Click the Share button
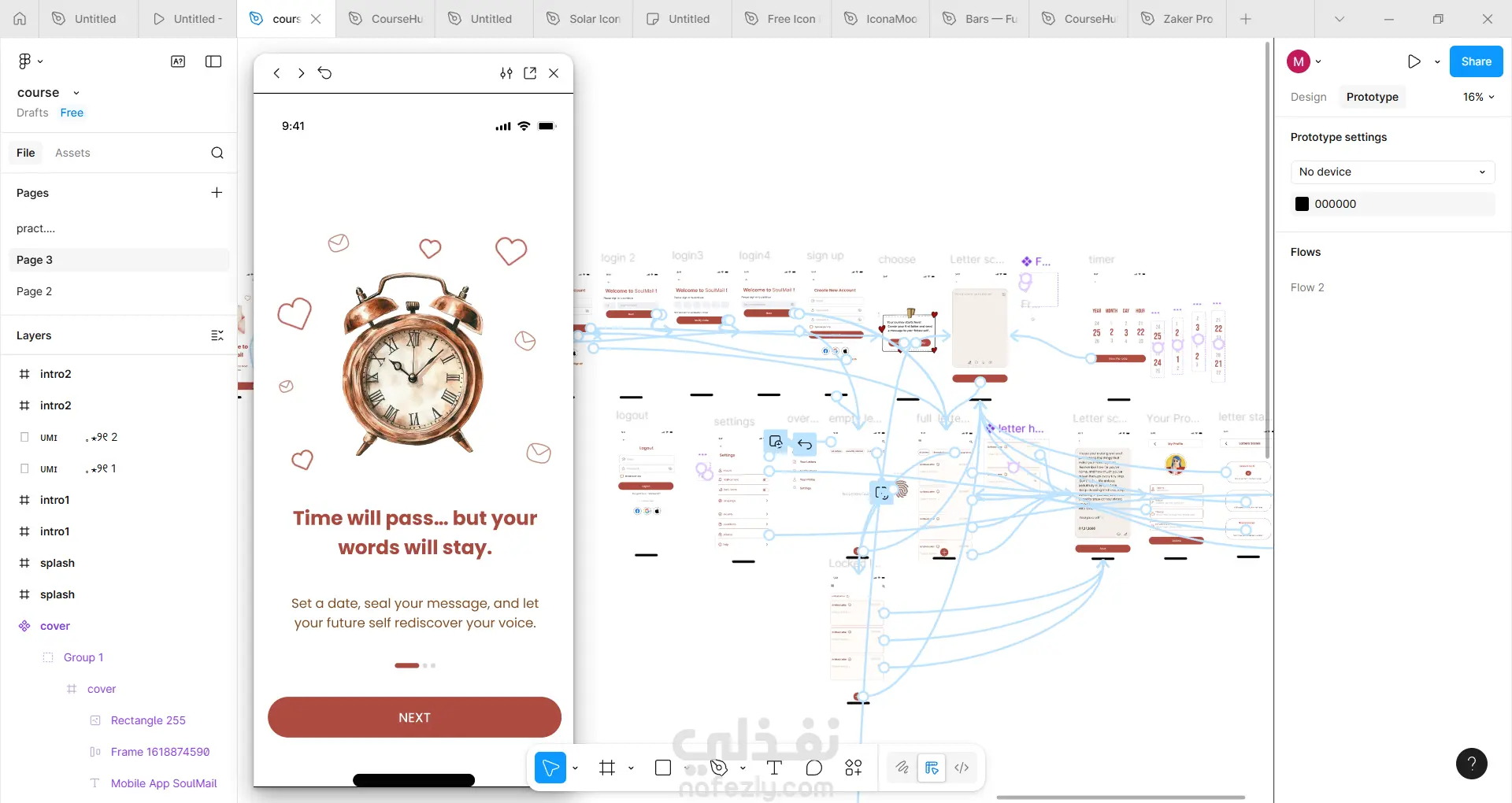This screenshot has width=1512, height=803. click(x=1476, y=61)
